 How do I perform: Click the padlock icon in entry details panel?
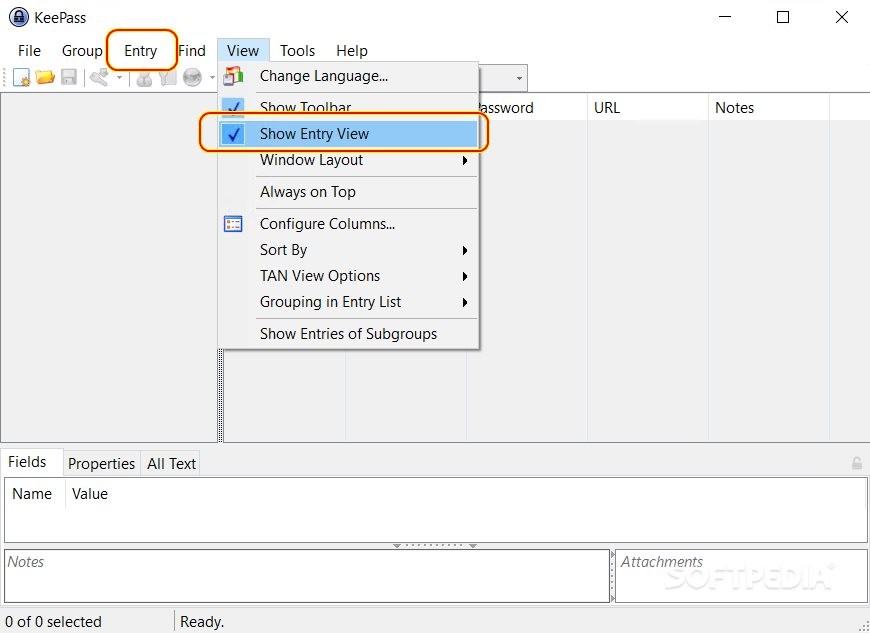point(857,463)
